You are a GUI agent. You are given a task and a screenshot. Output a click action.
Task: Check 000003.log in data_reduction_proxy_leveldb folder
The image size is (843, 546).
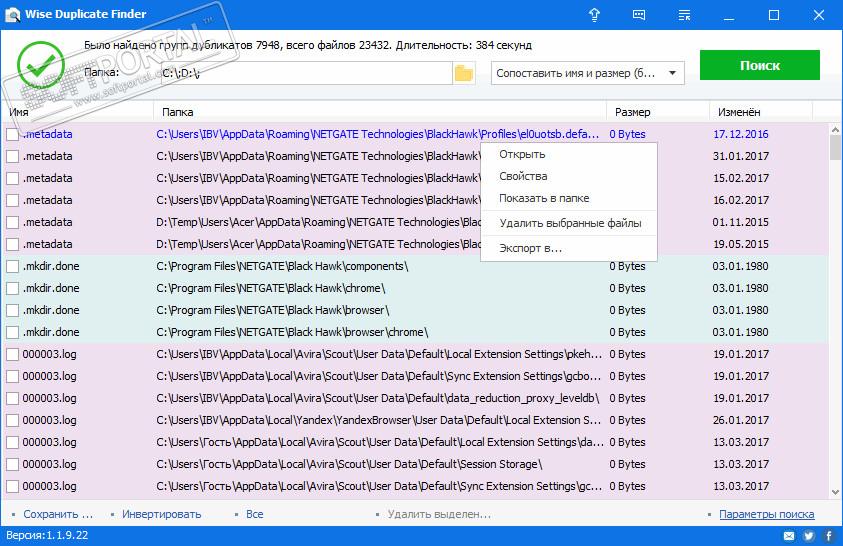(x=12, y=399)
